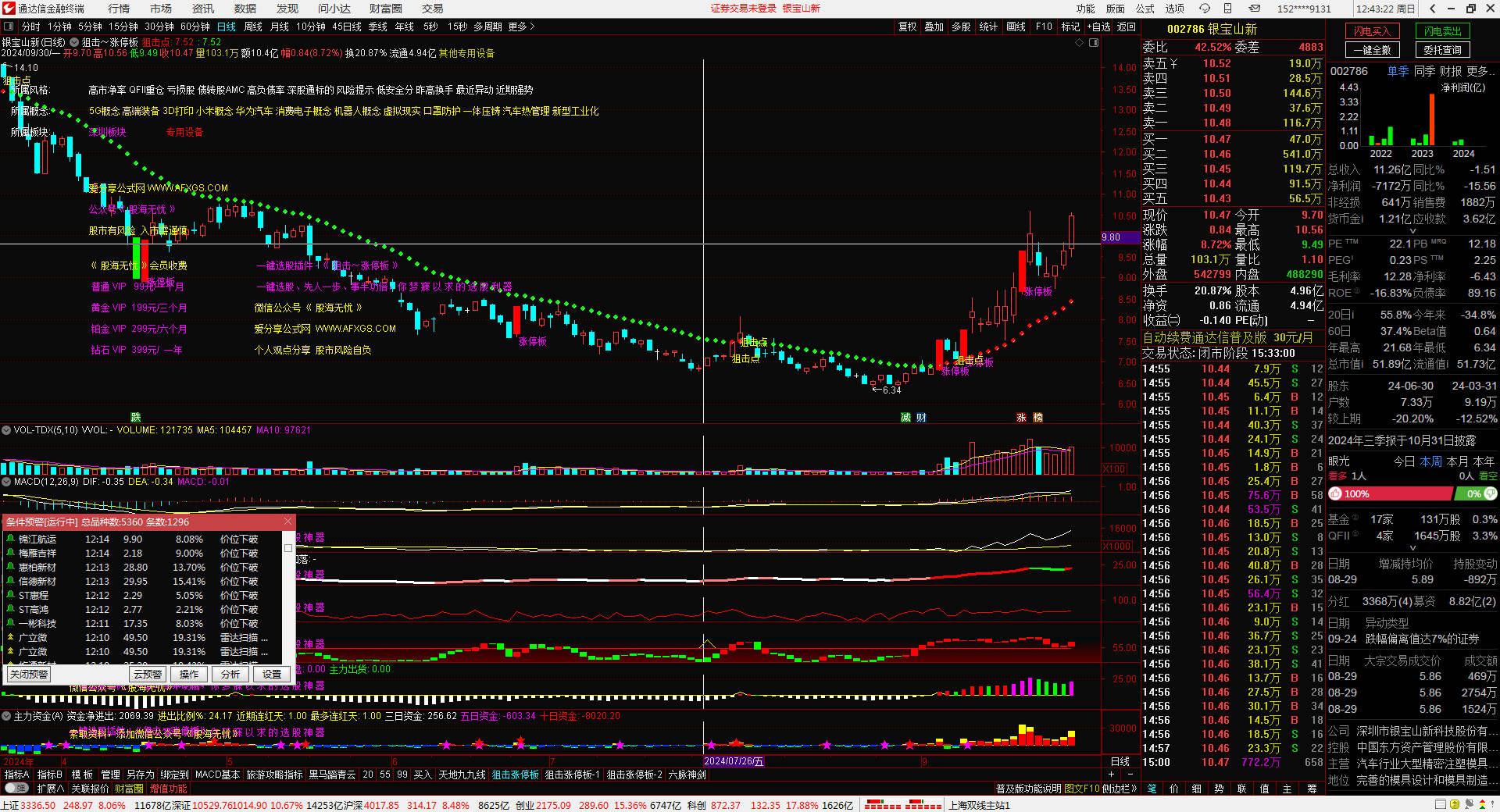Open the mail message icon
Image resolution: width=1500 pixels, height=812 pixels.
pyautogui.click(x=1254, y=9)
